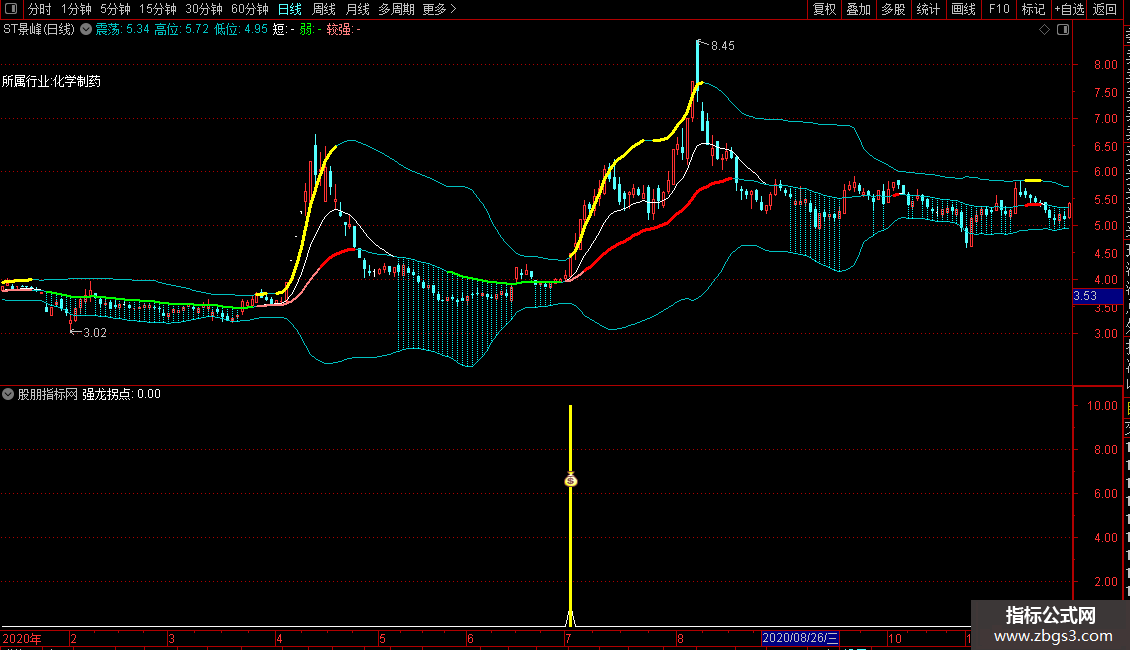This screenshot has height=650, width=1130.
Task: Click the money bag signal icon
Action: 570,480
